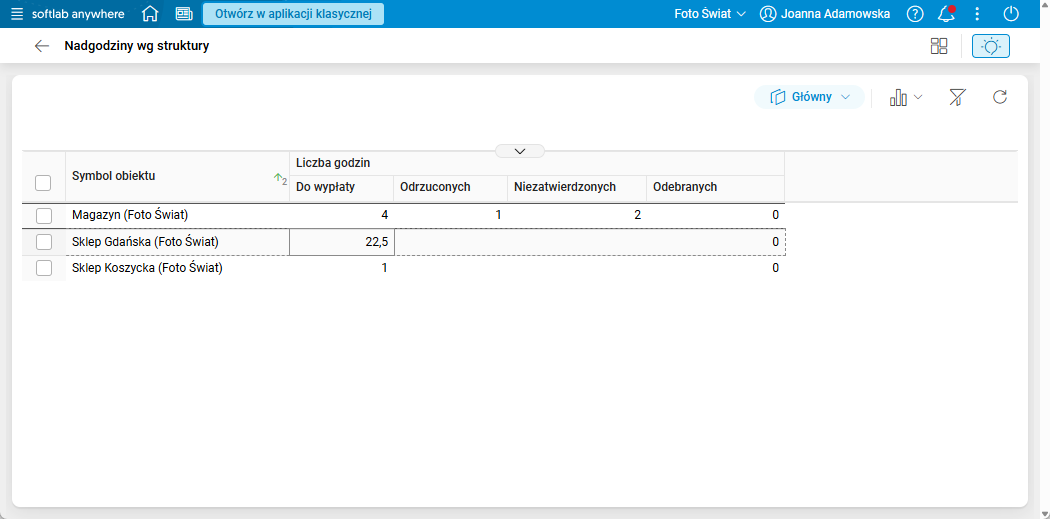
Task: Go back with the left arrow
Action: pos(42,46)
